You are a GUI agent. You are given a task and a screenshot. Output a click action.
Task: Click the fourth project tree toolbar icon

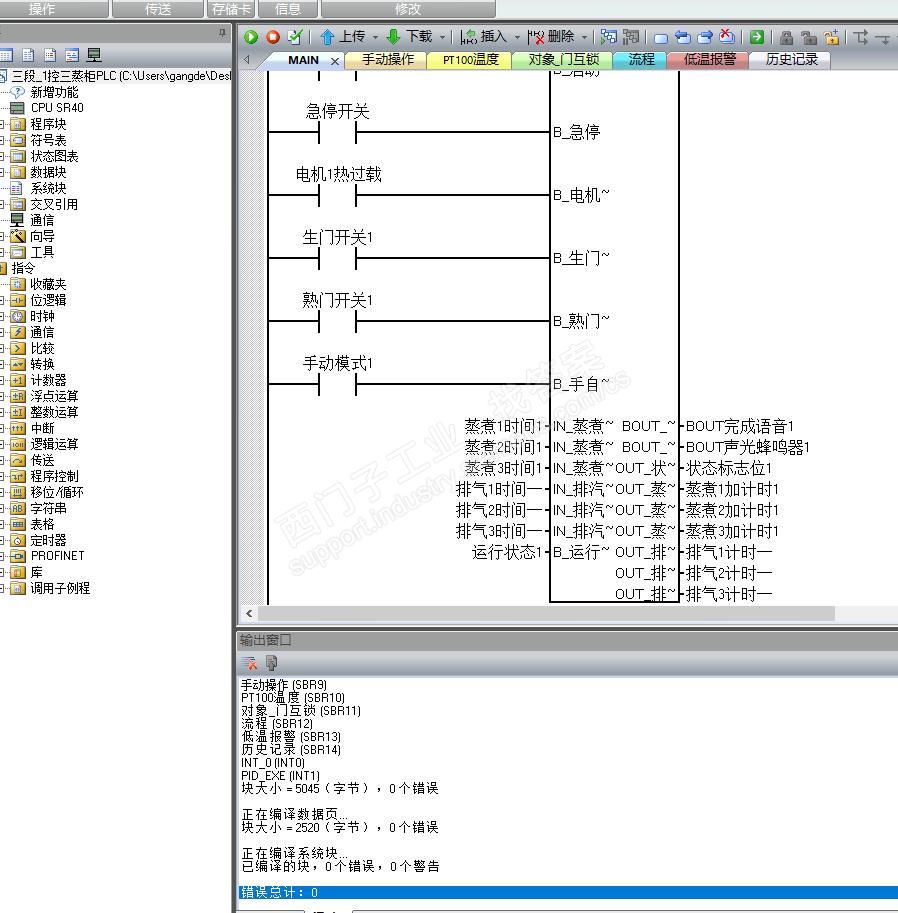72,55
